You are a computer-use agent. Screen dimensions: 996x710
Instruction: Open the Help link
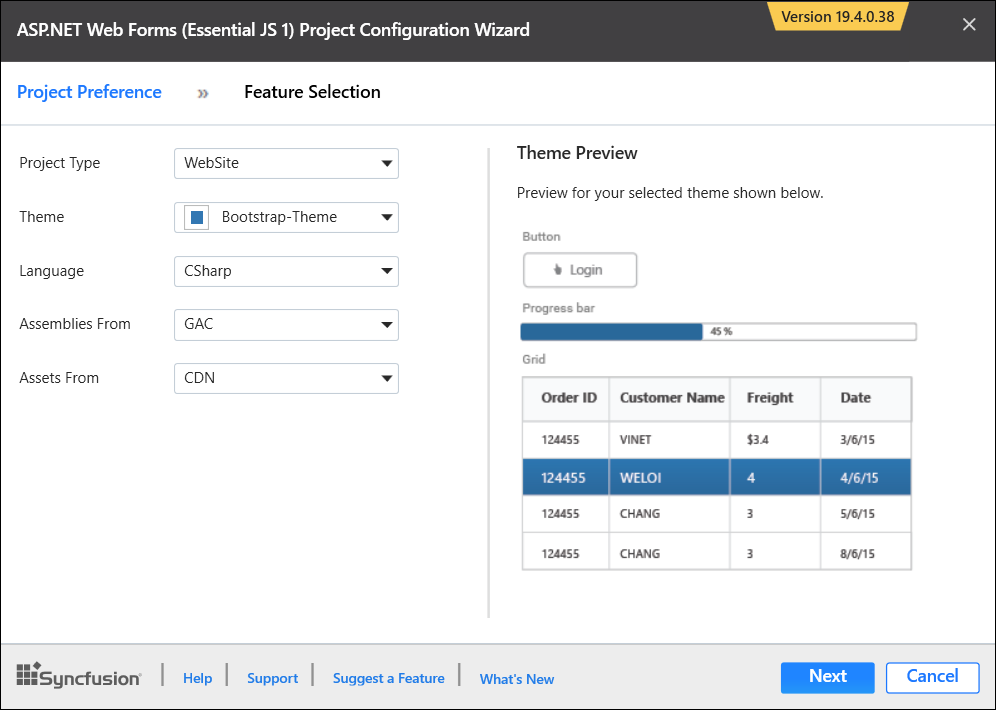(x=197, y=678)
